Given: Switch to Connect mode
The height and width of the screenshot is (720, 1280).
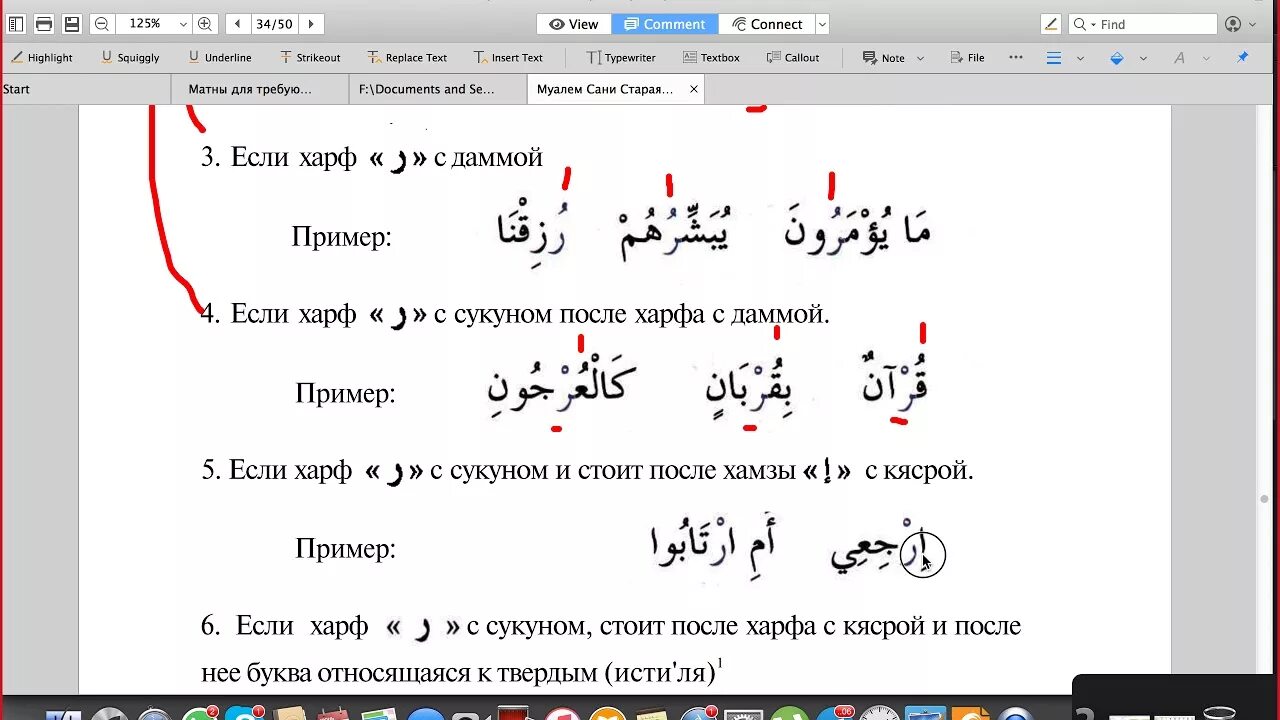Looking at the screenshot, I should [x=767, y=24].
